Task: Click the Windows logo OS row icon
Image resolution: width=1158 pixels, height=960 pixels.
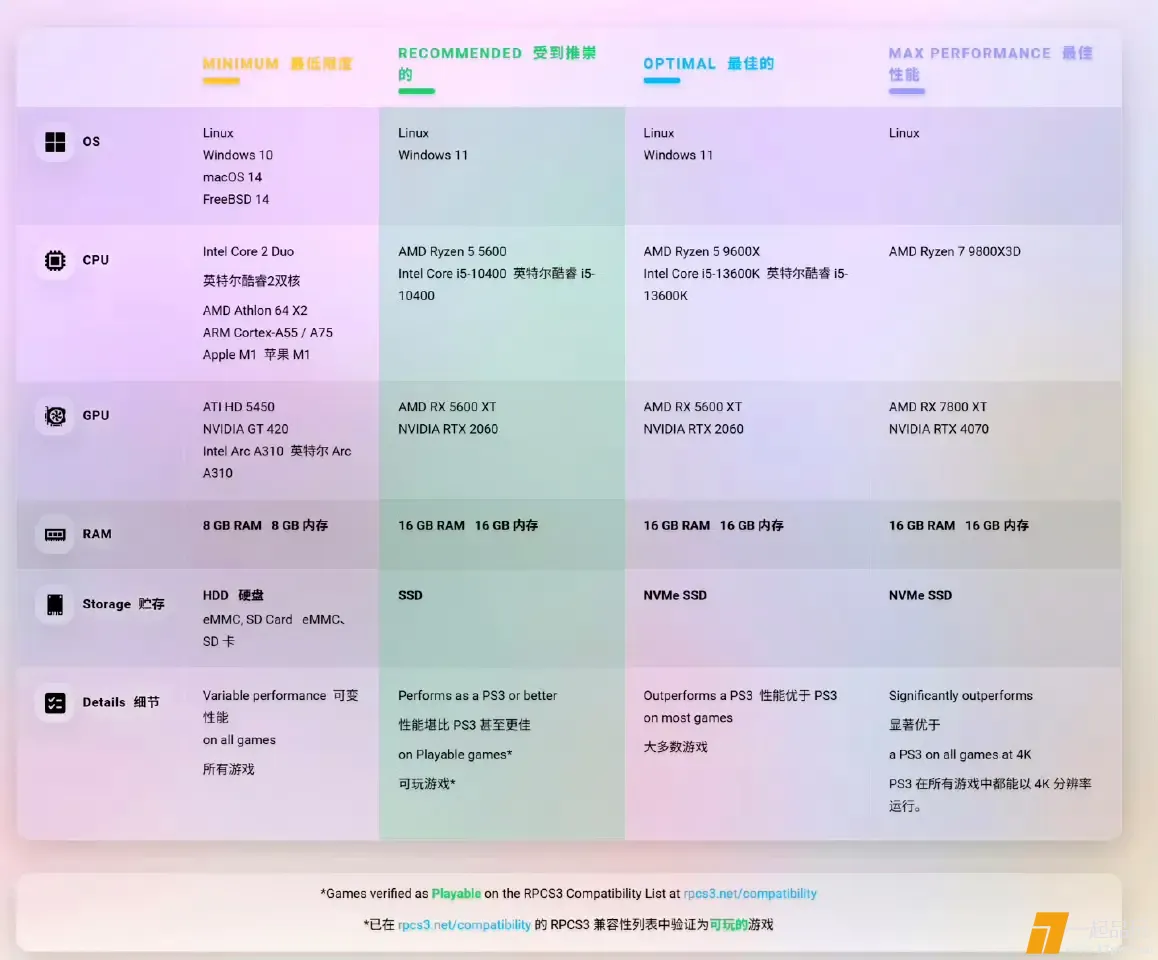Action: tap(55, 142)
